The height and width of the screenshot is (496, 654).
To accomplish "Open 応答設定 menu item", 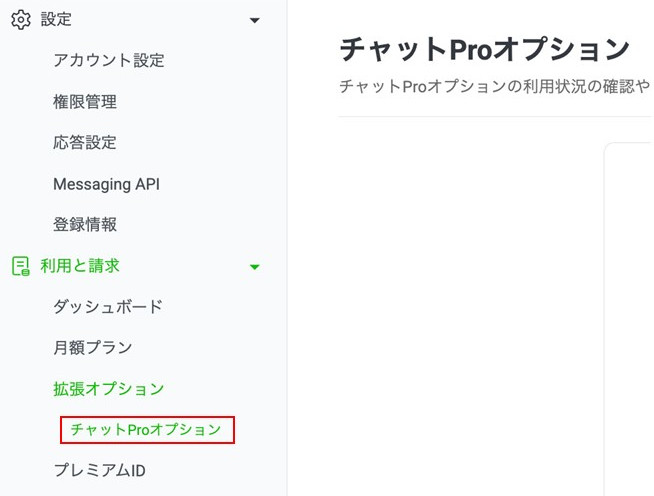I will pos(85,143).
